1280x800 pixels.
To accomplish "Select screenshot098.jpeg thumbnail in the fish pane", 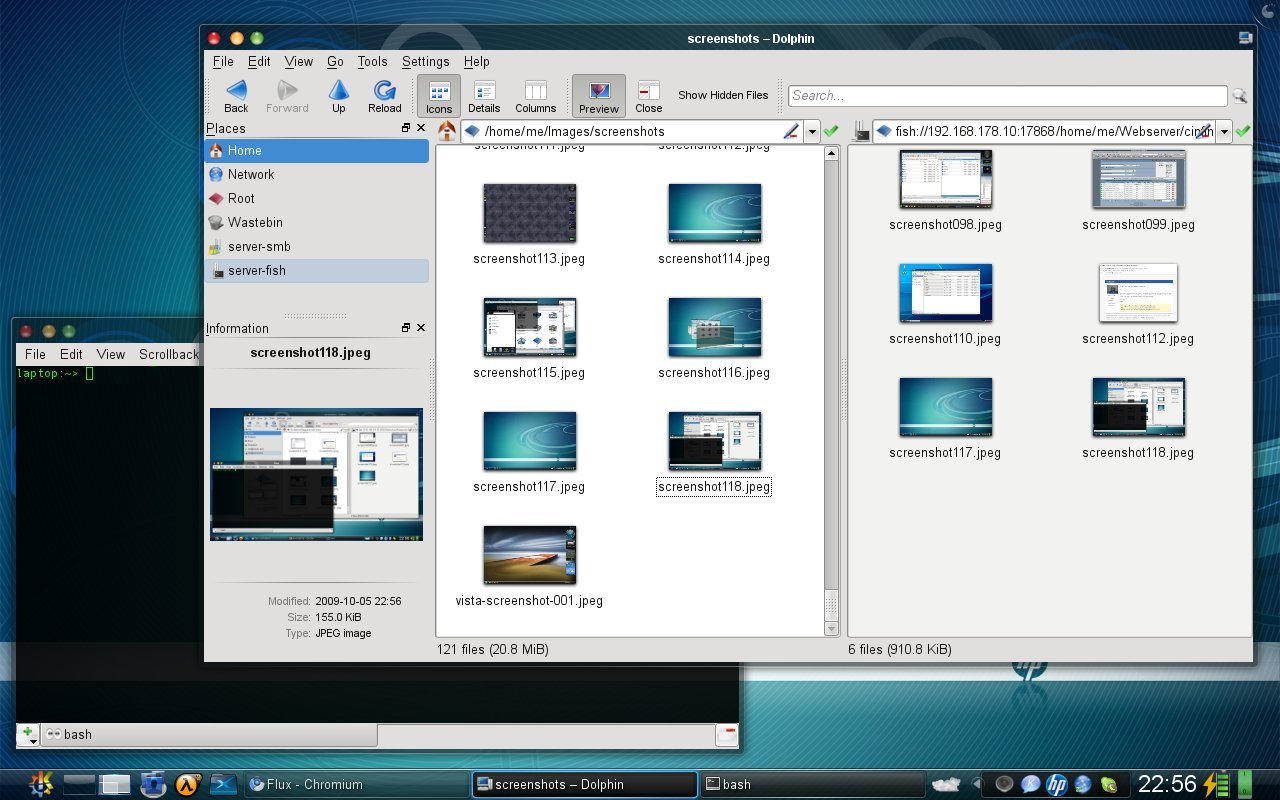I will 945,179.
